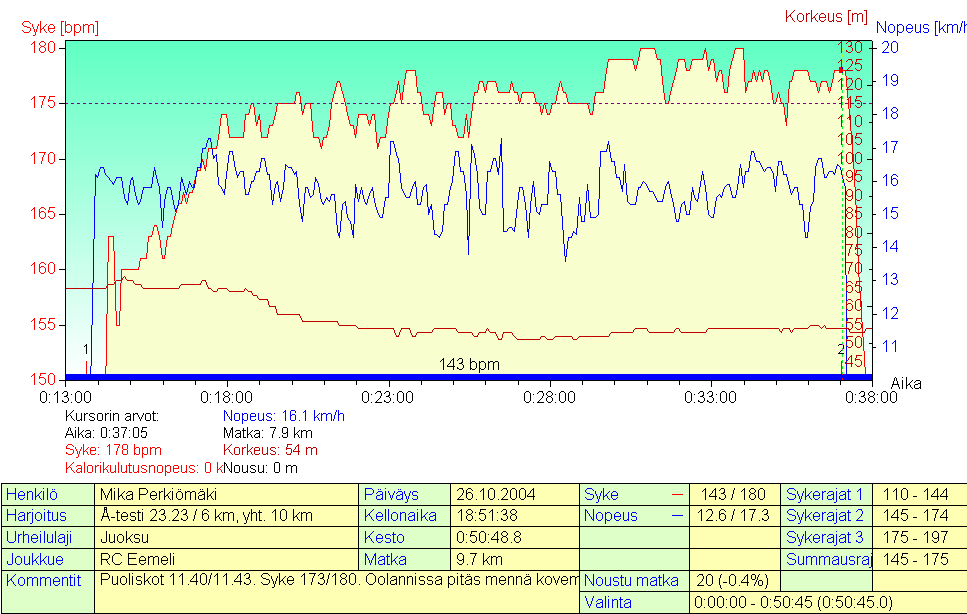Click the Nopeus [km/h] axis title
This screenshot has width=967, height=614.
click(x=920, y=27)
